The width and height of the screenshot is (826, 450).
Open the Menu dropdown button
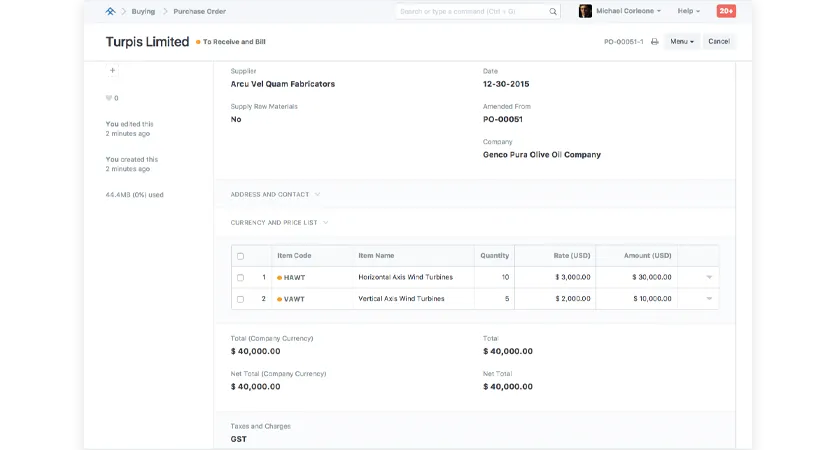pyautogui.click(x=682, y=42)
